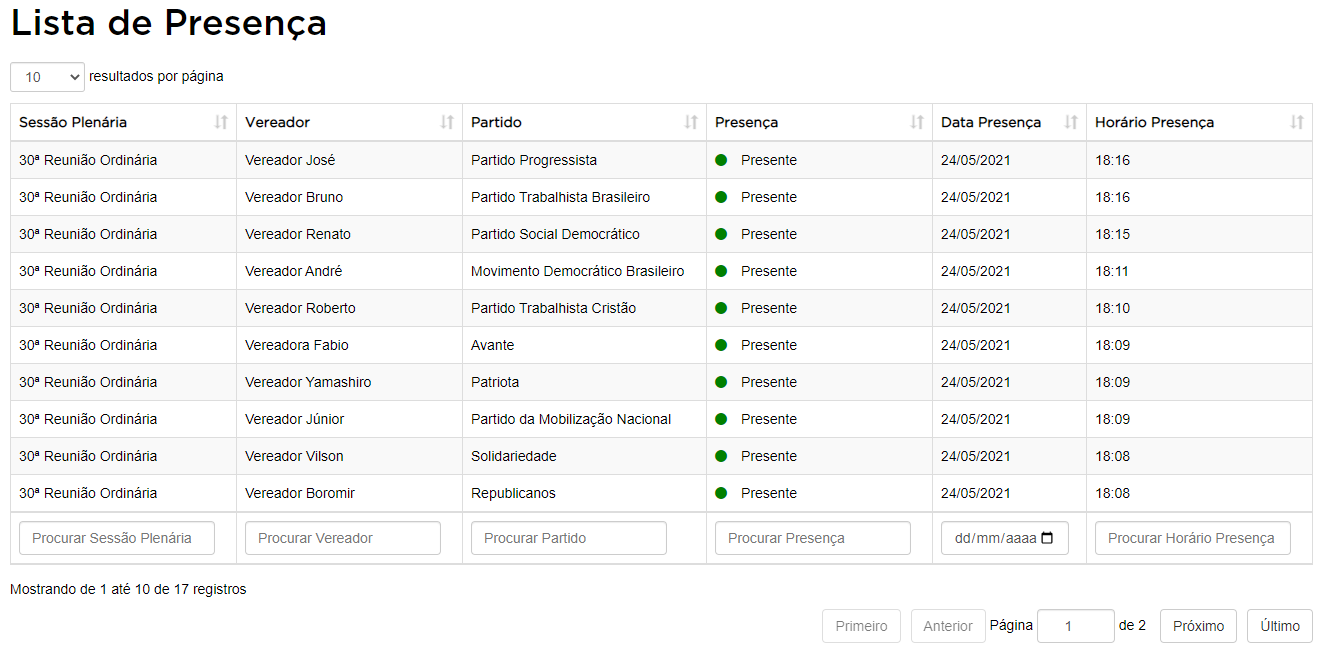Click the Primeiro pagination button

[x=861, y=626]
